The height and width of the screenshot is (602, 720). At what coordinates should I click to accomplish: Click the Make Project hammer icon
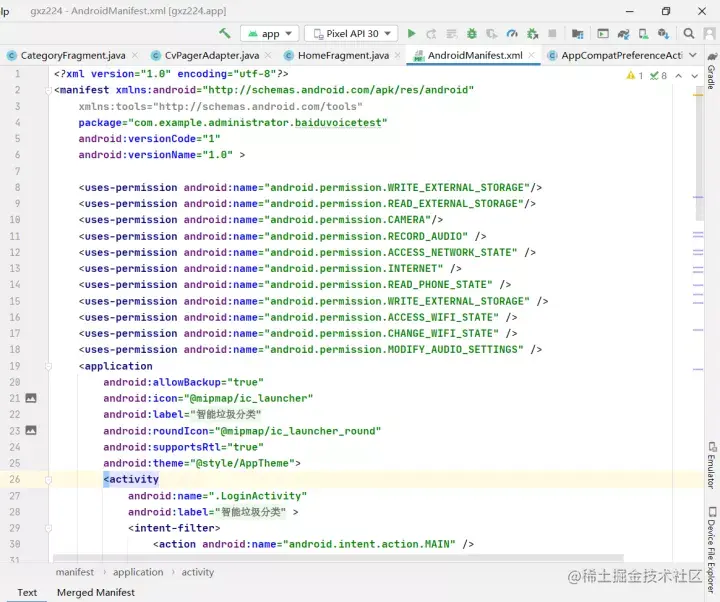(225, 34)
